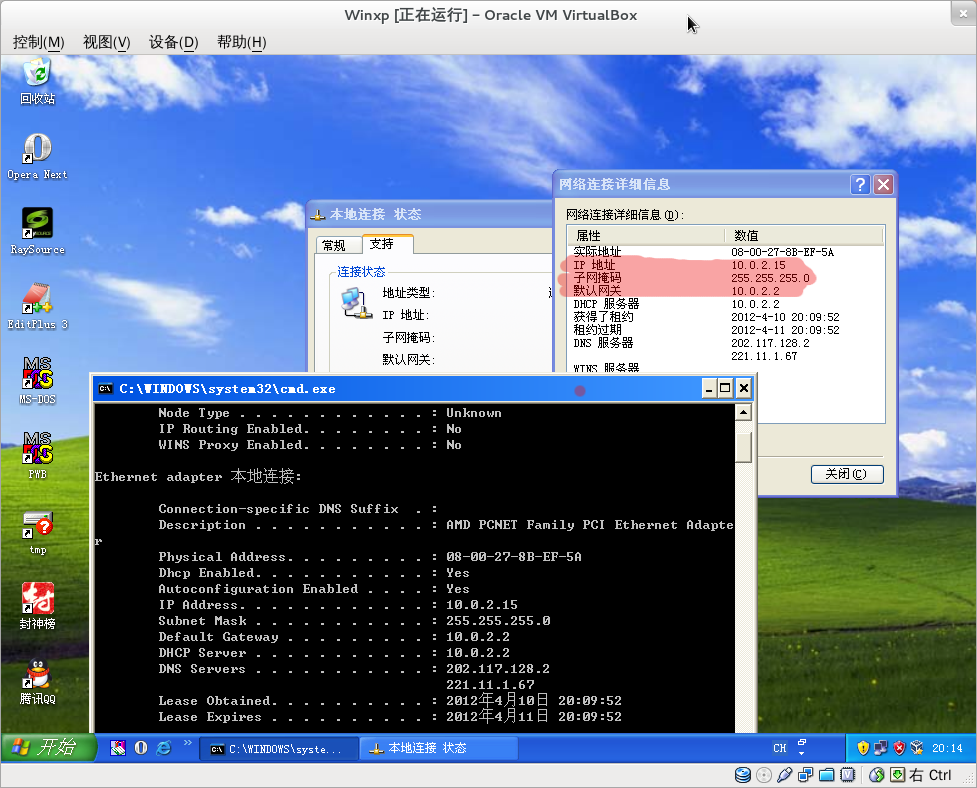Select the 实际地址 row in details list
The width and height of the screenshot is (977, 788).
click(x=726, y=252)
